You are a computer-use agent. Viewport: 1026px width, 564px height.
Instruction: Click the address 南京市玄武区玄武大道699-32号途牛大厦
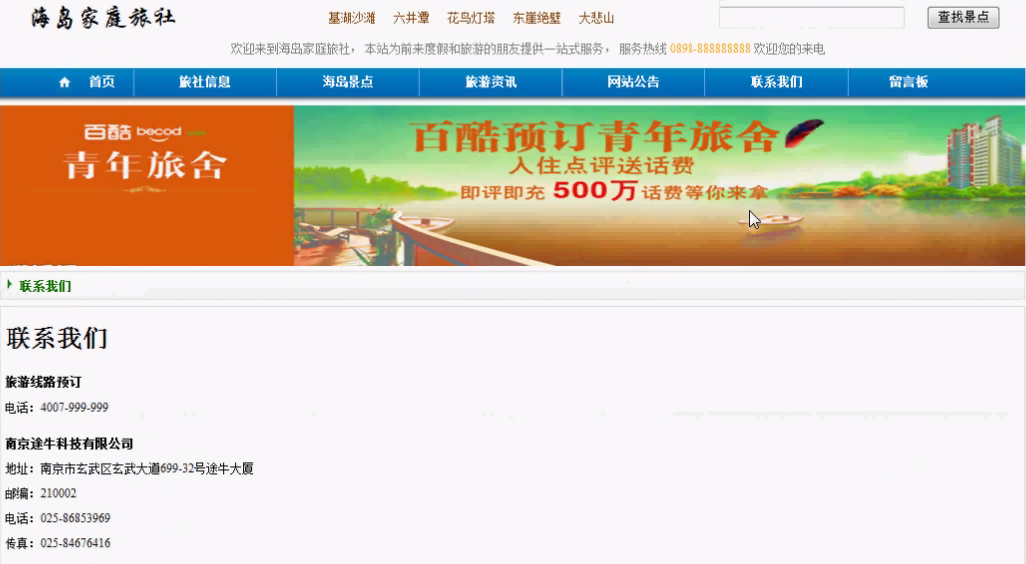pos(147,468)
